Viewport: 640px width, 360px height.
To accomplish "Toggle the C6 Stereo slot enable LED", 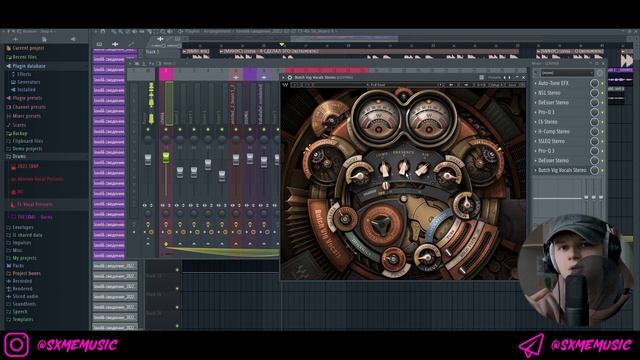I will point(602,122).
